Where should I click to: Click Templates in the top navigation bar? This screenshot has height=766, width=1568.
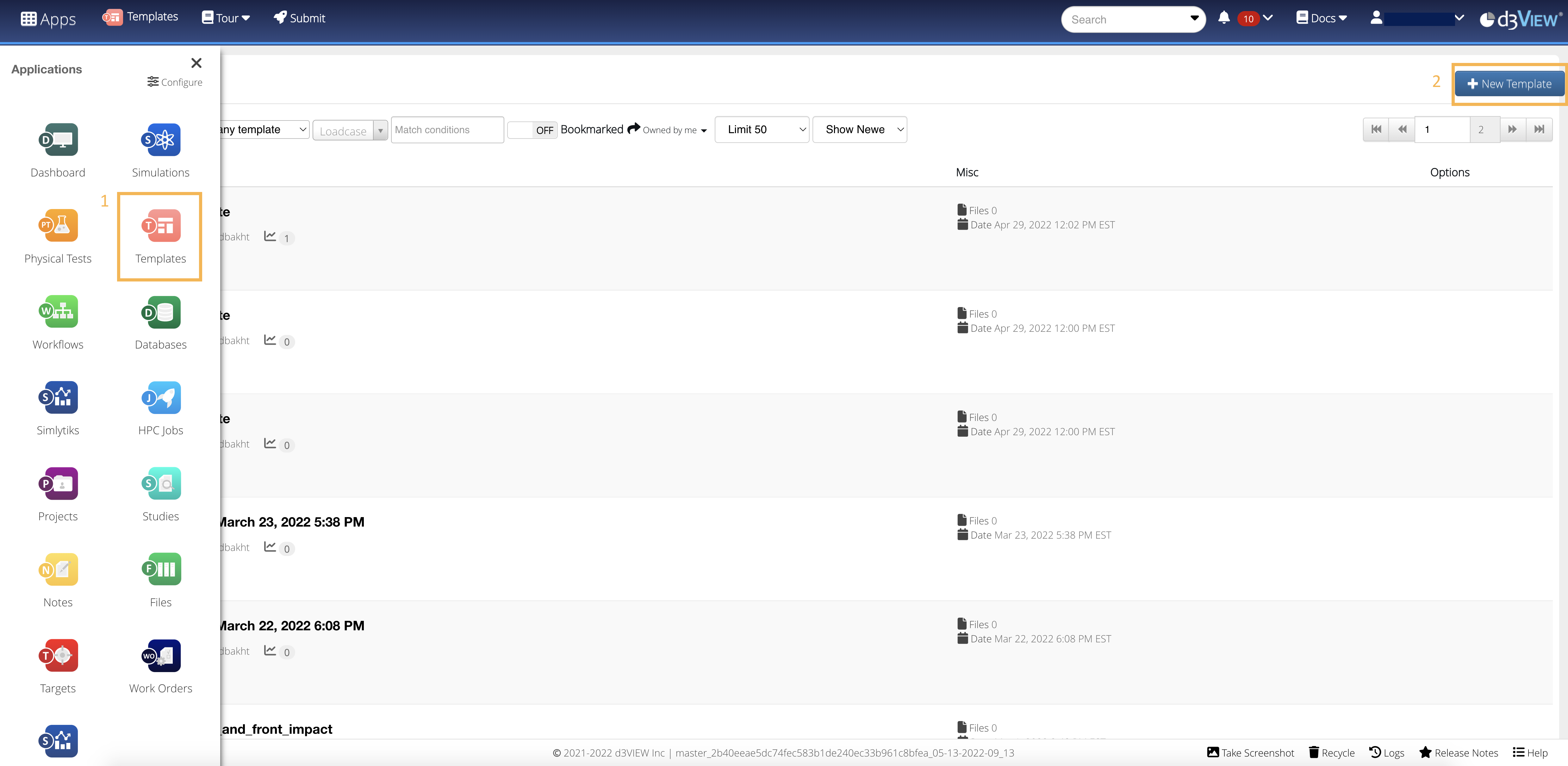140,17
